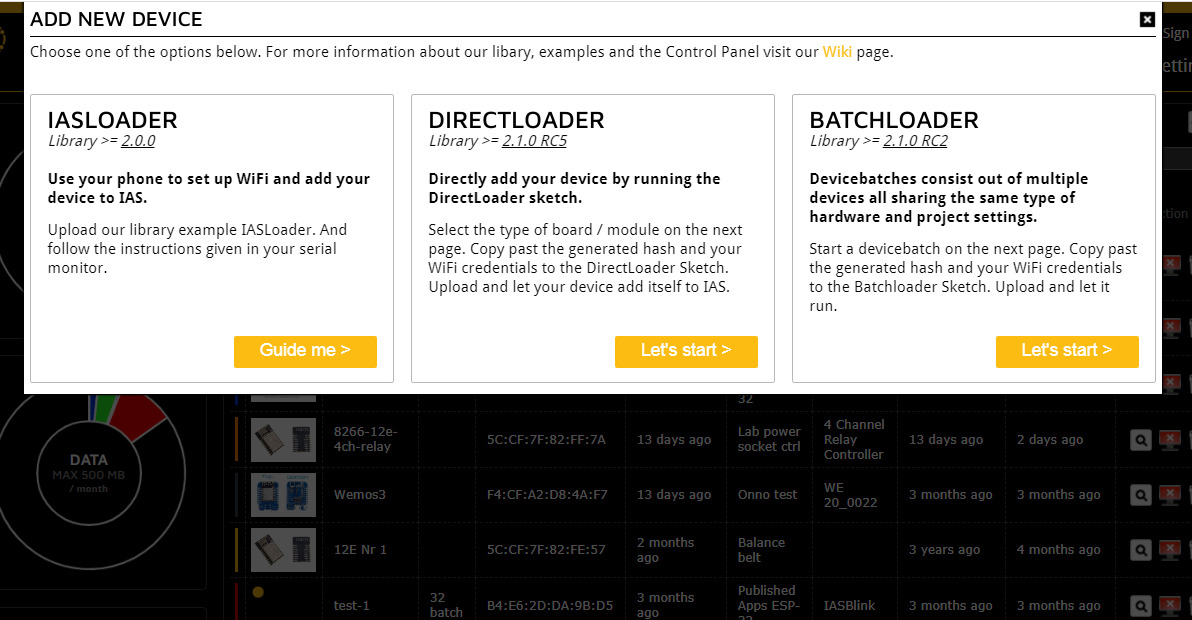Click red monitor icon in Wemos3 row
This screenshot has width=1192, height=620.
[1170, 495]
